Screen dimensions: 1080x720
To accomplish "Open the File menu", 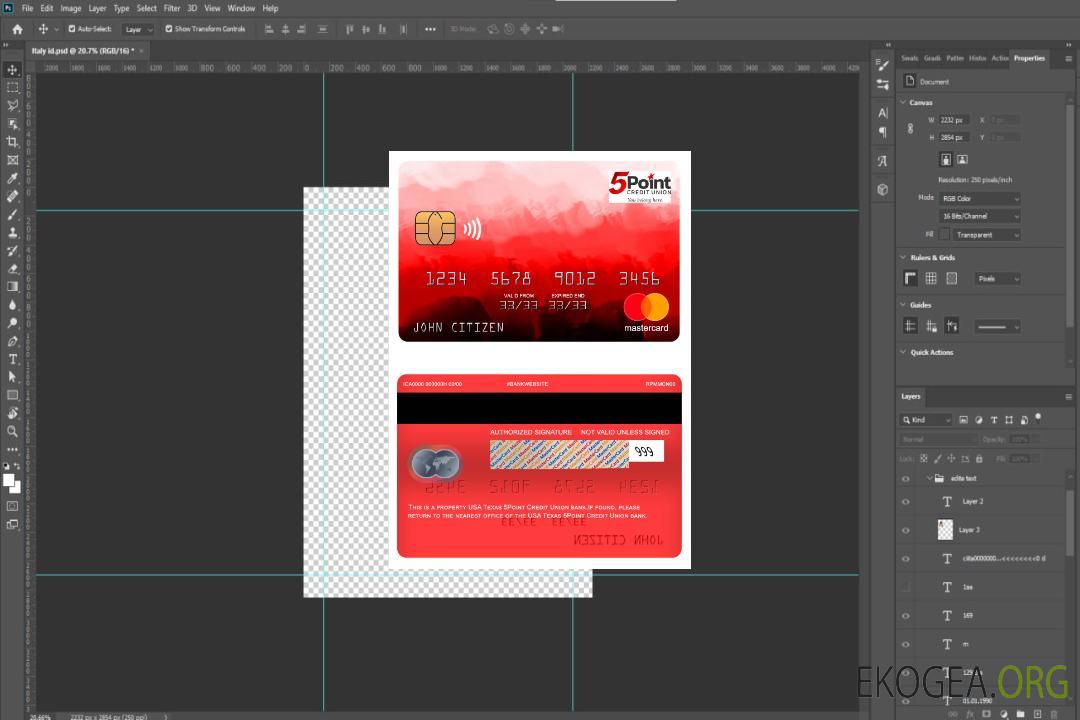I will tap(27, 8).
